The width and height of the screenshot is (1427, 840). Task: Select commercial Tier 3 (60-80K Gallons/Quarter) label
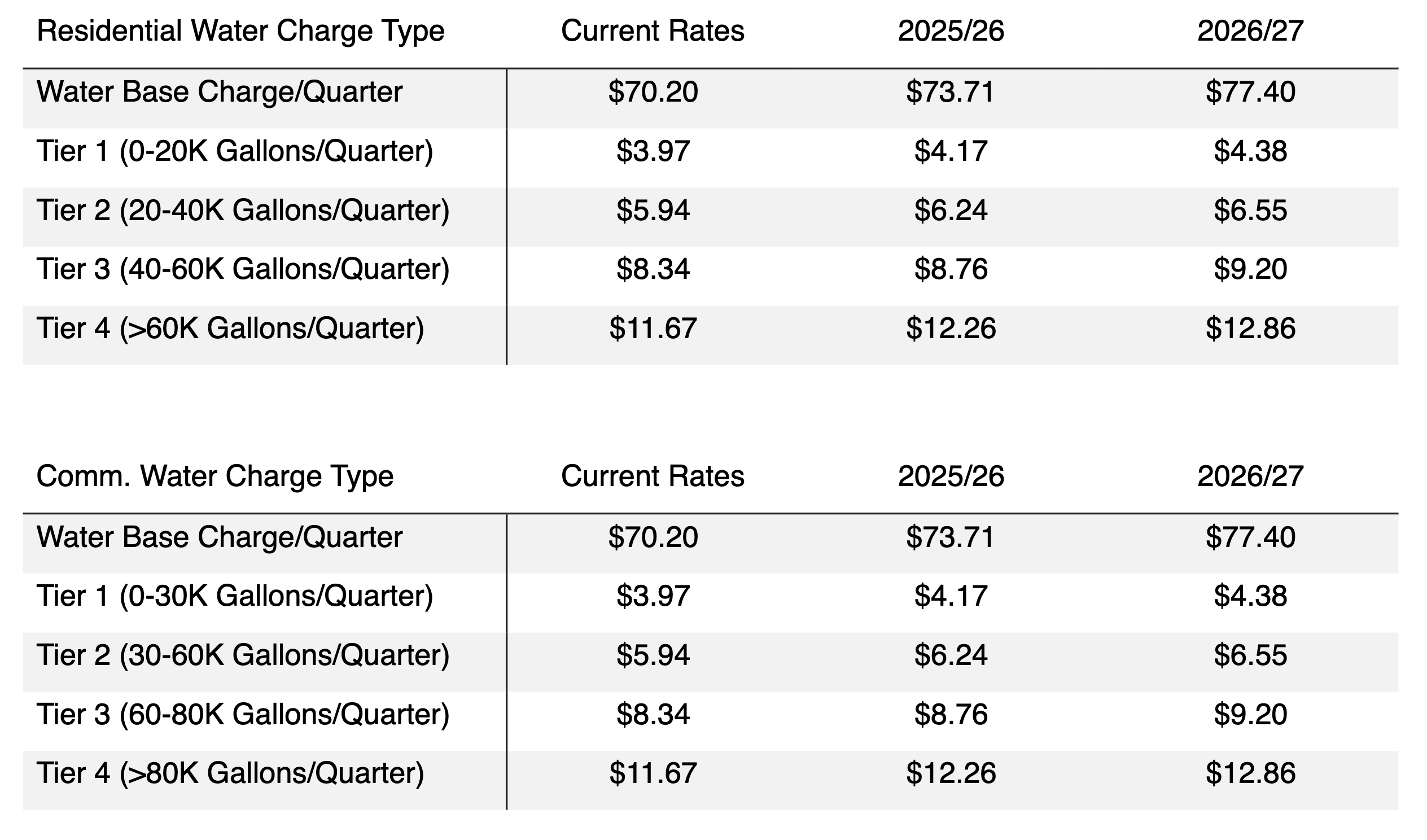[x=243, y=715]
